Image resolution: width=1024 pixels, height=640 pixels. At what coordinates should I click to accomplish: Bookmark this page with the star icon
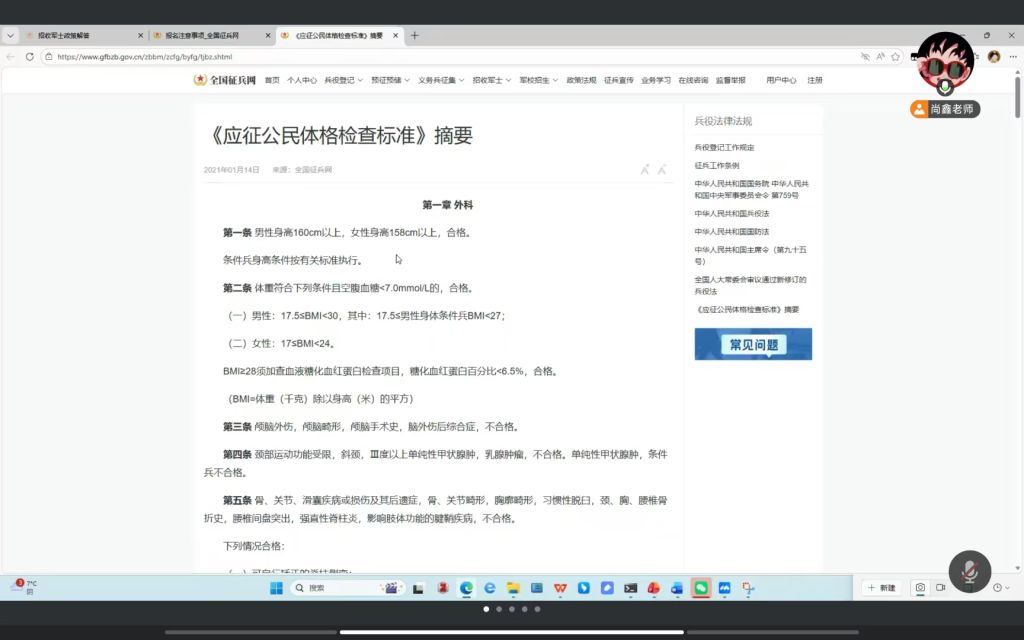click(896, 57)
